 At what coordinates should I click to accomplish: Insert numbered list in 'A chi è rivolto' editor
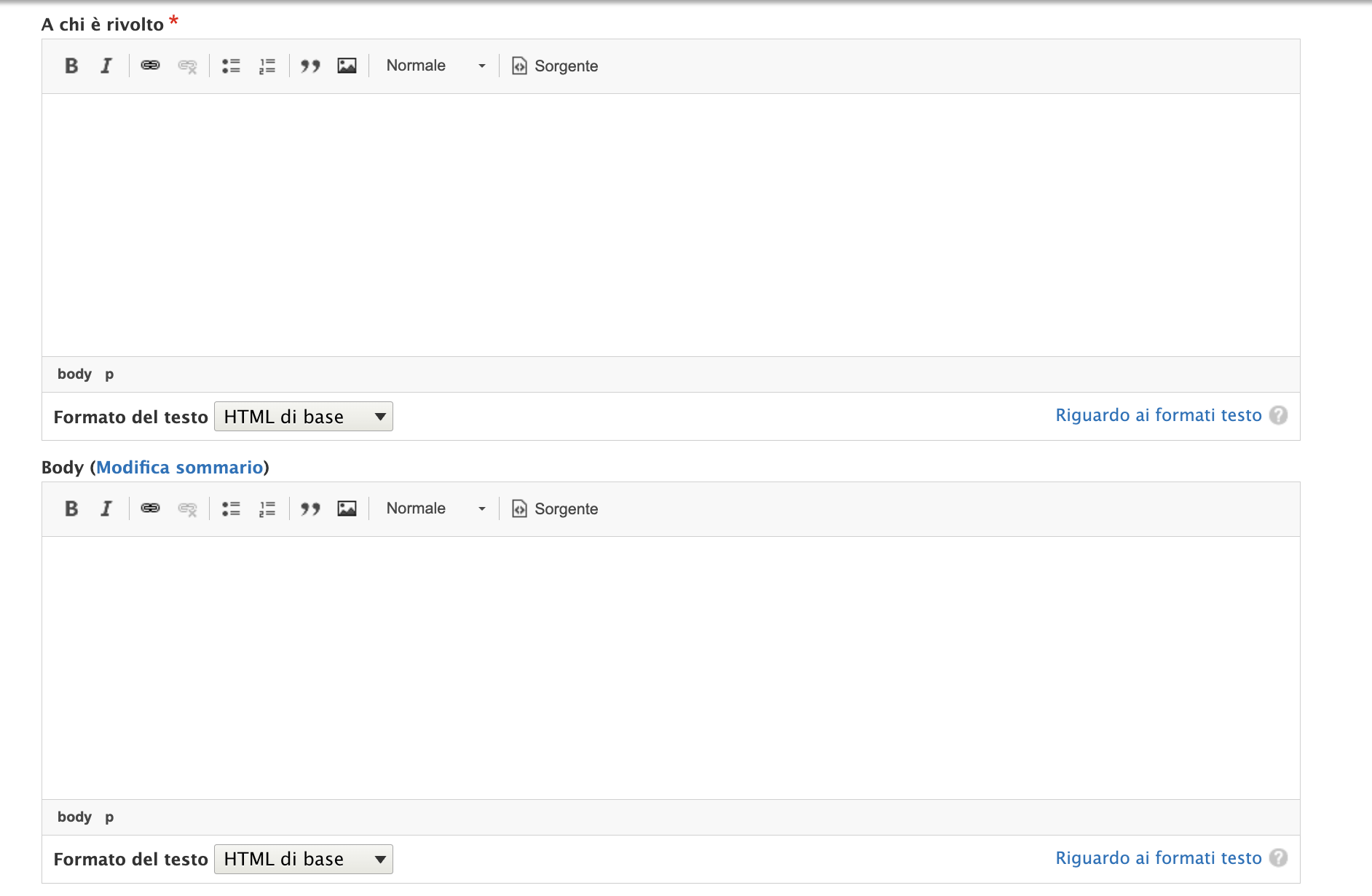(x=267, y=66)
